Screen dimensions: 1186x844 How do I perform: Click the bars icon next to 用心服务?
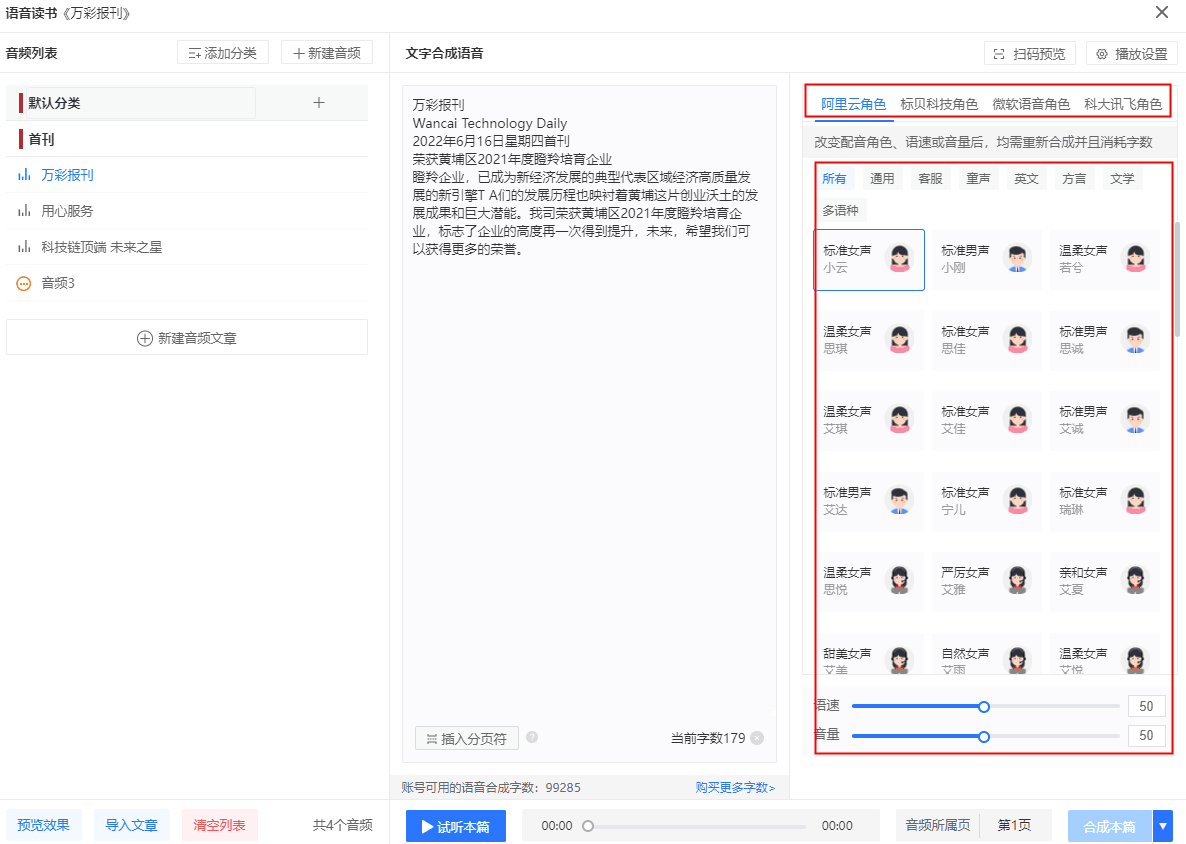point(24,211)
